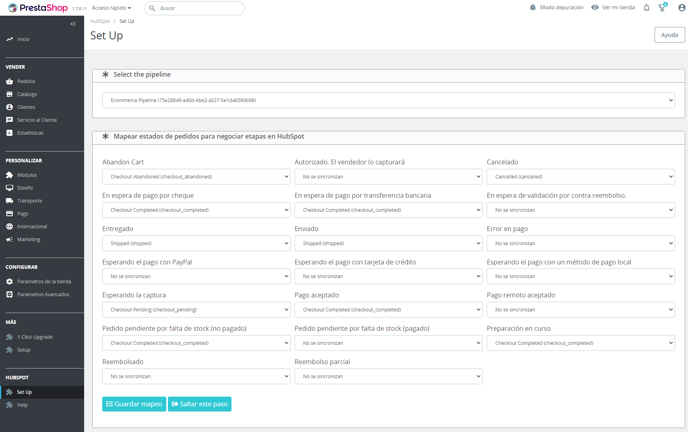Open the Pago remoto aceptado dropdown
The height and width of the screenshot is (432, 688).
tap(580, 310)
